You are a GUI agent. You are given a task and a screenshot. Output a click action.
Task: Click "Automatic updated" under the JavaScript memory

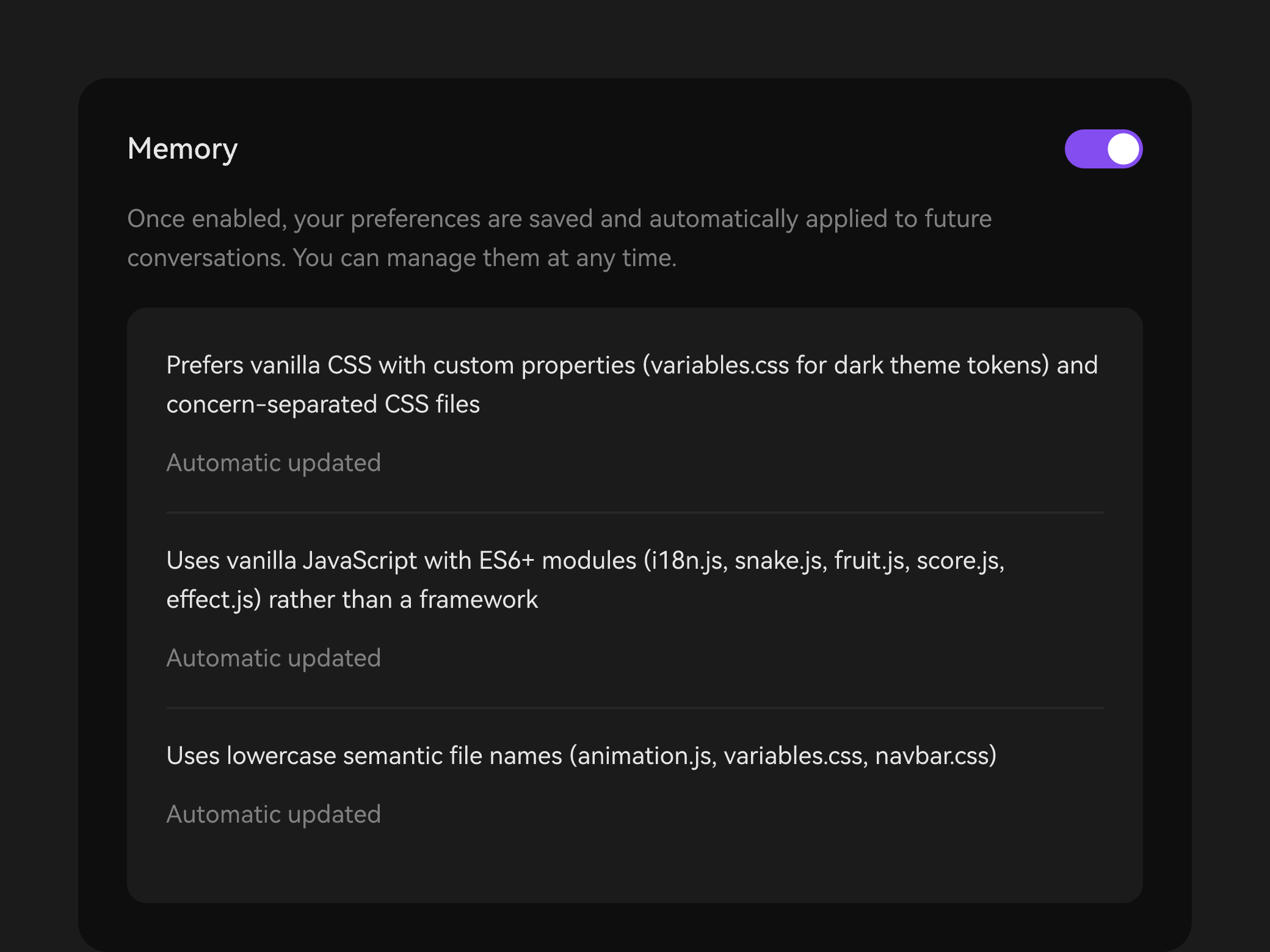point(274,658)
